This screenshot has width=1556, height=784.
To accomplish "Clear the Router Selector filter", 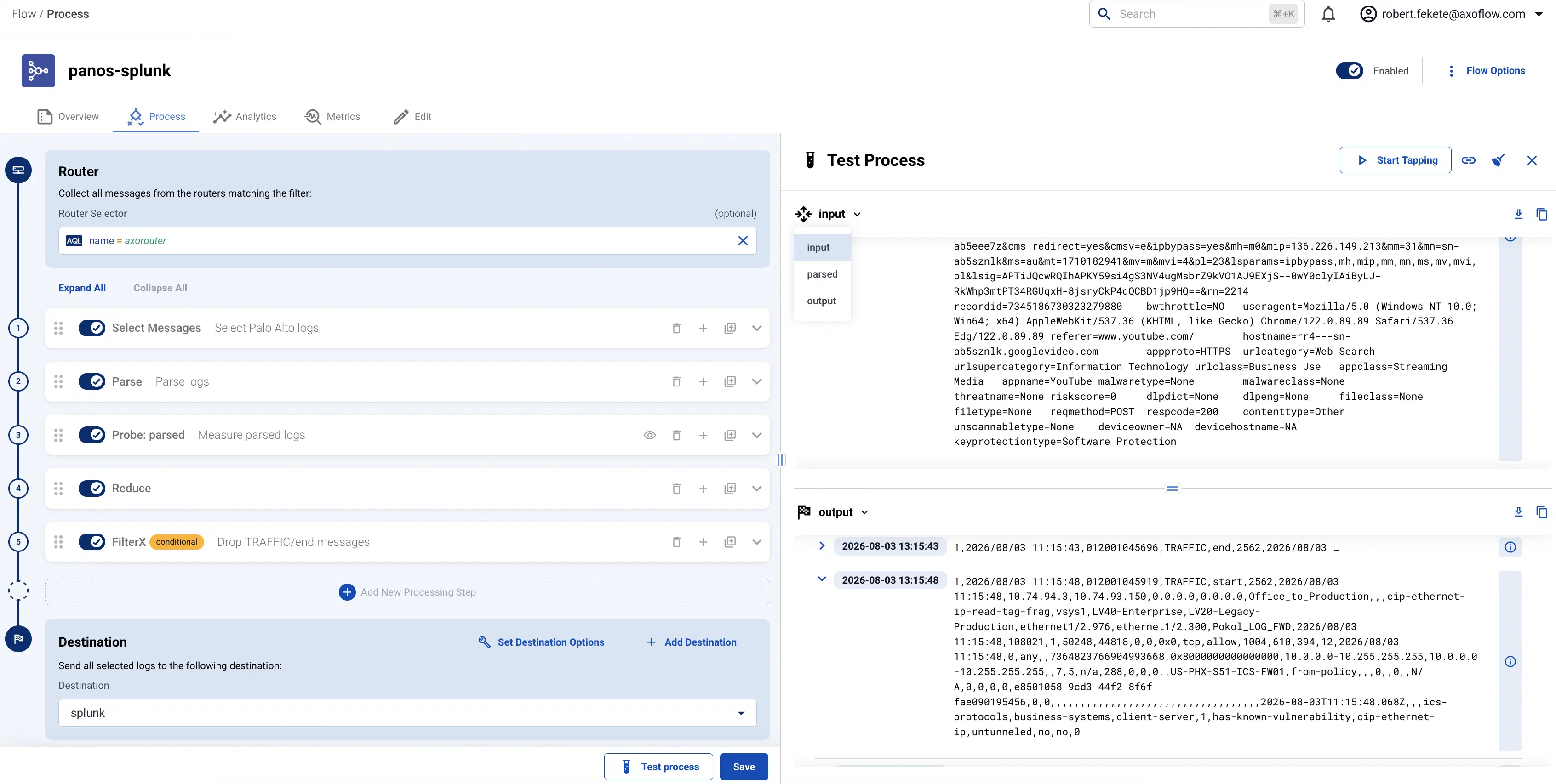I will point(743,241).
